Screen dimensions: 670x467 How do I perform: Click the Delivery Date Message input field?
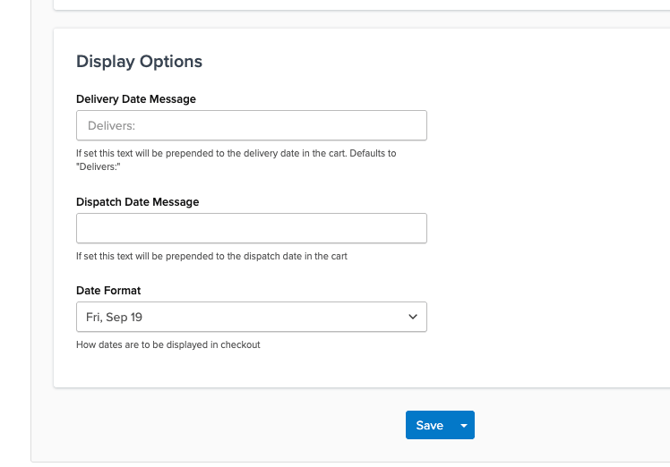[251, 125]
